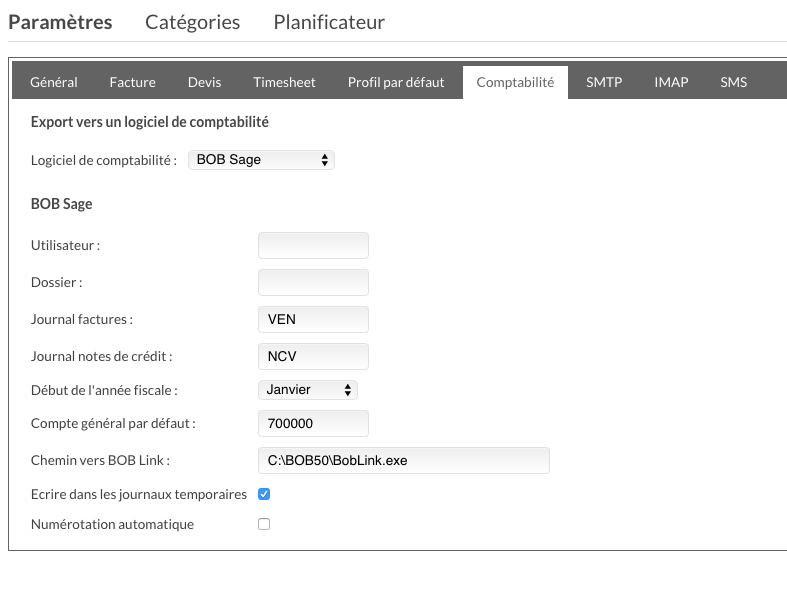787x591 pixels.
Task: Open the Profil par défaut tab
Action: 396,82
